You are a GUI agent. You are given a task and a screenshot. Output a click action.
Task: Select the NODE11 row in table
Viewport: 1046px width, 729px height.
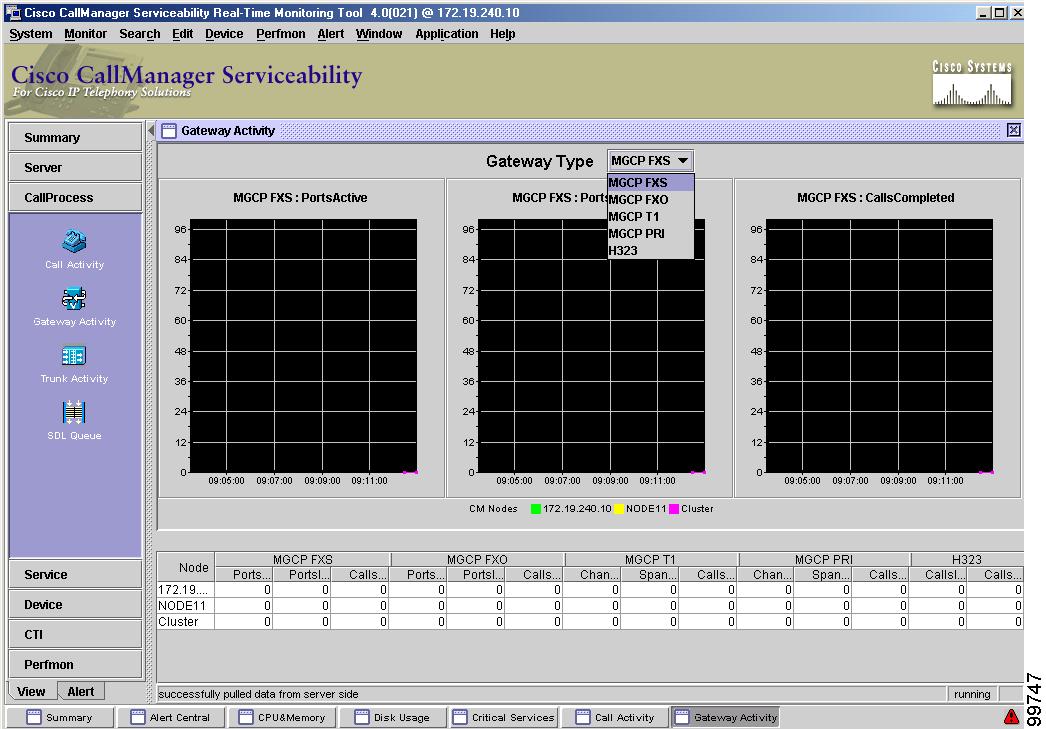[590, 606]
